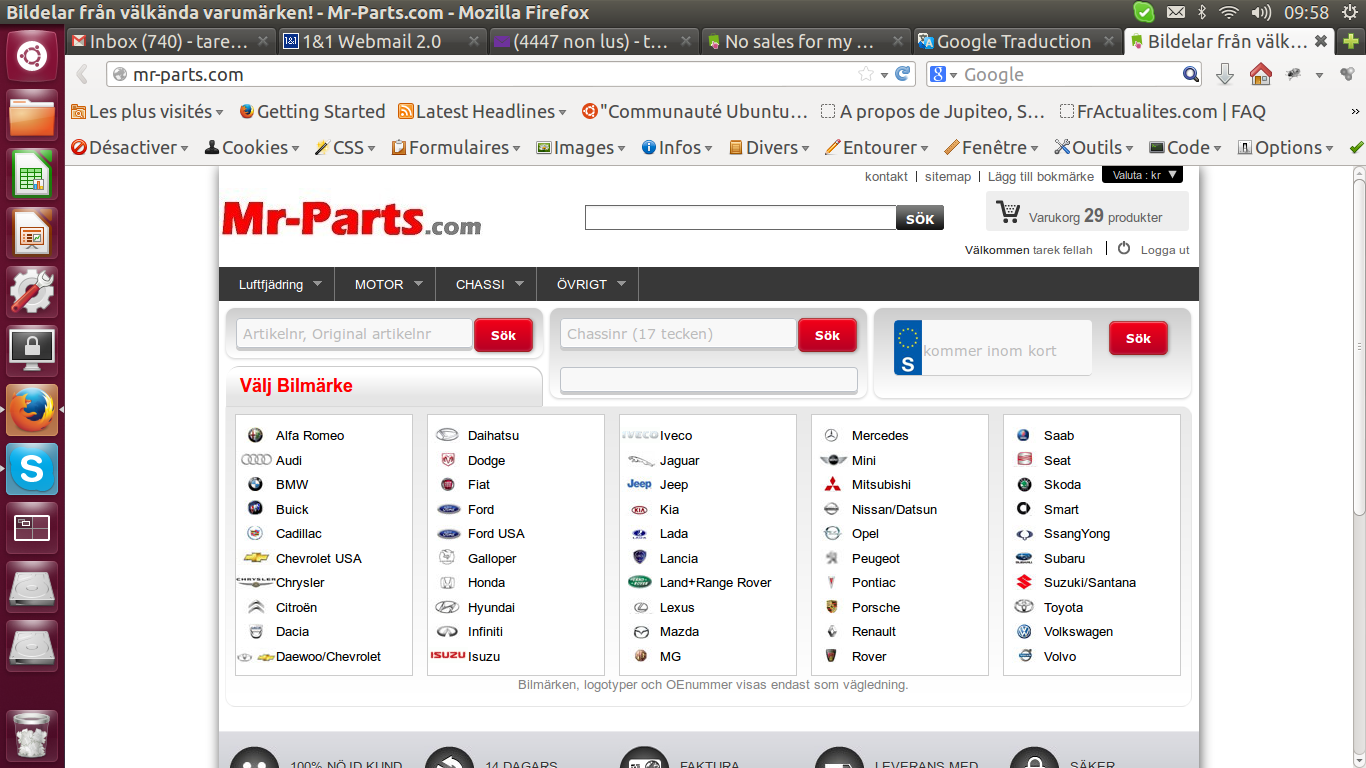Open the Trash in the launcher
The width and height of the screenshot is (1366, 768).
[32, 736]
